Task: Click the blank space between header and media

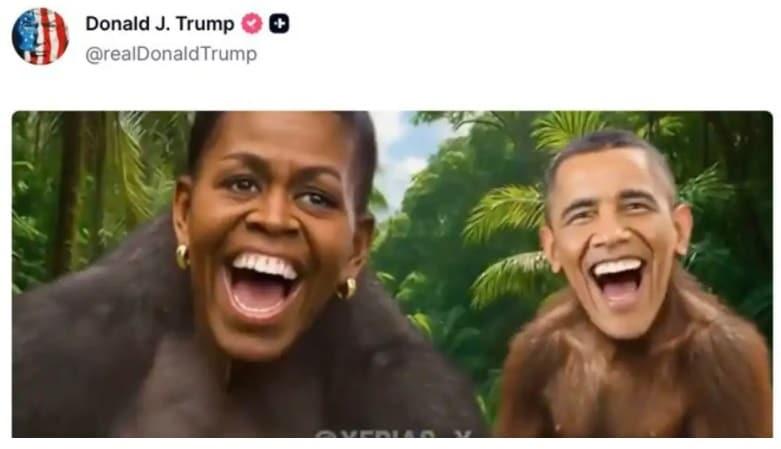Action: (x=392, y=89)
